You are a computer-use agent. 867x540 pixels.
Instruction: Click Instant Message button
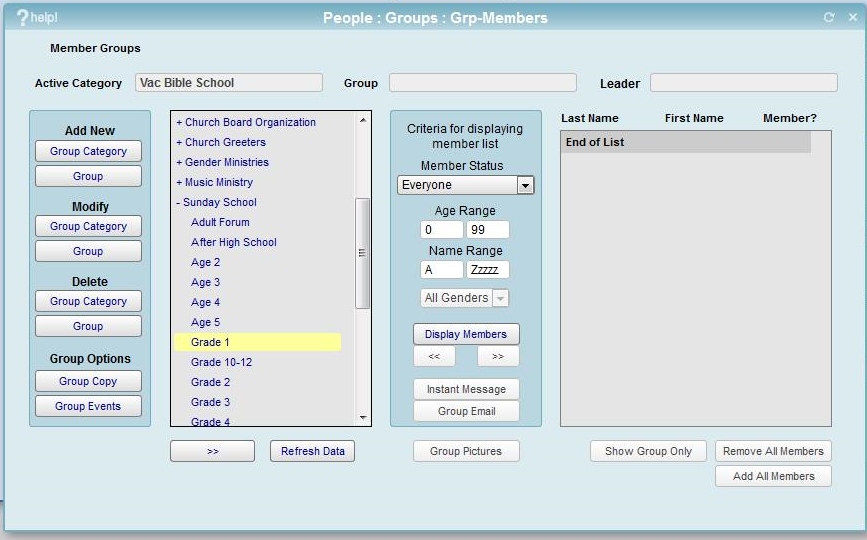click(x=466, y=389)
